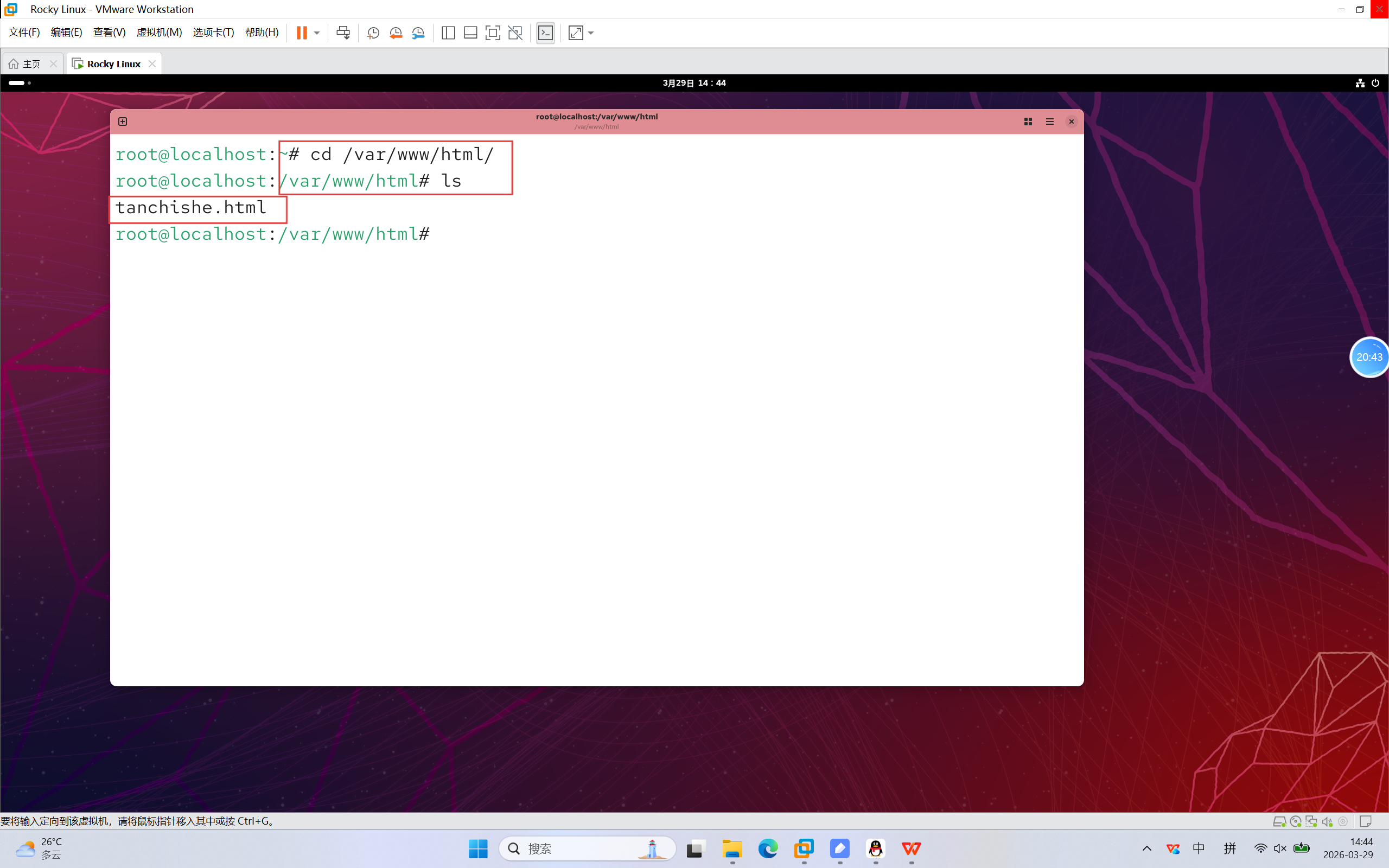The width and height of the screenshot is (1389, 868).
Task: Pause the virtual machine
Action: (x=302, y=33)
